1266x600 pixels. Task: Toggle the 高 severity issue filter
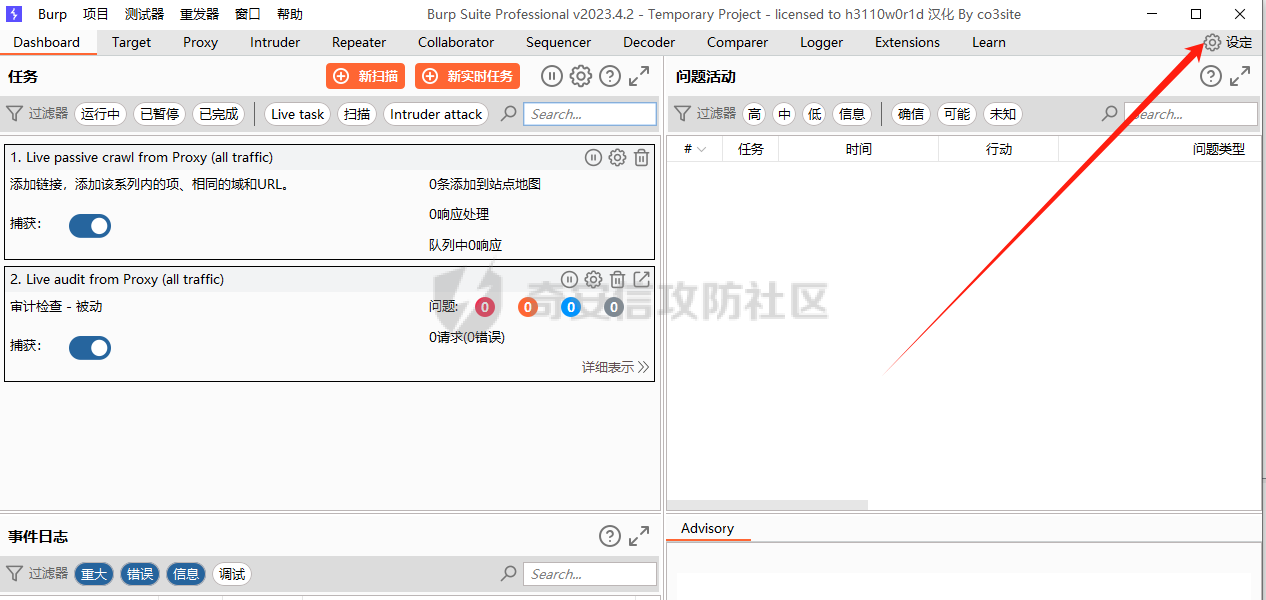[754, 114]
